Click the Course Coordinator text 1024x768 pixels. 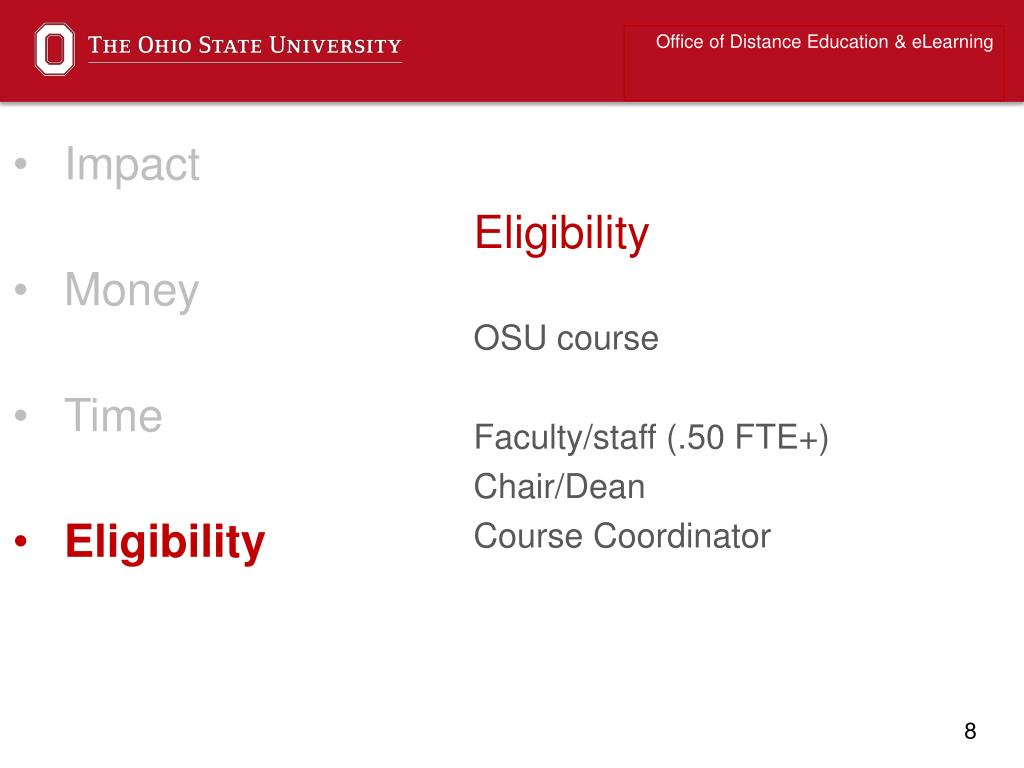point(622,536)
